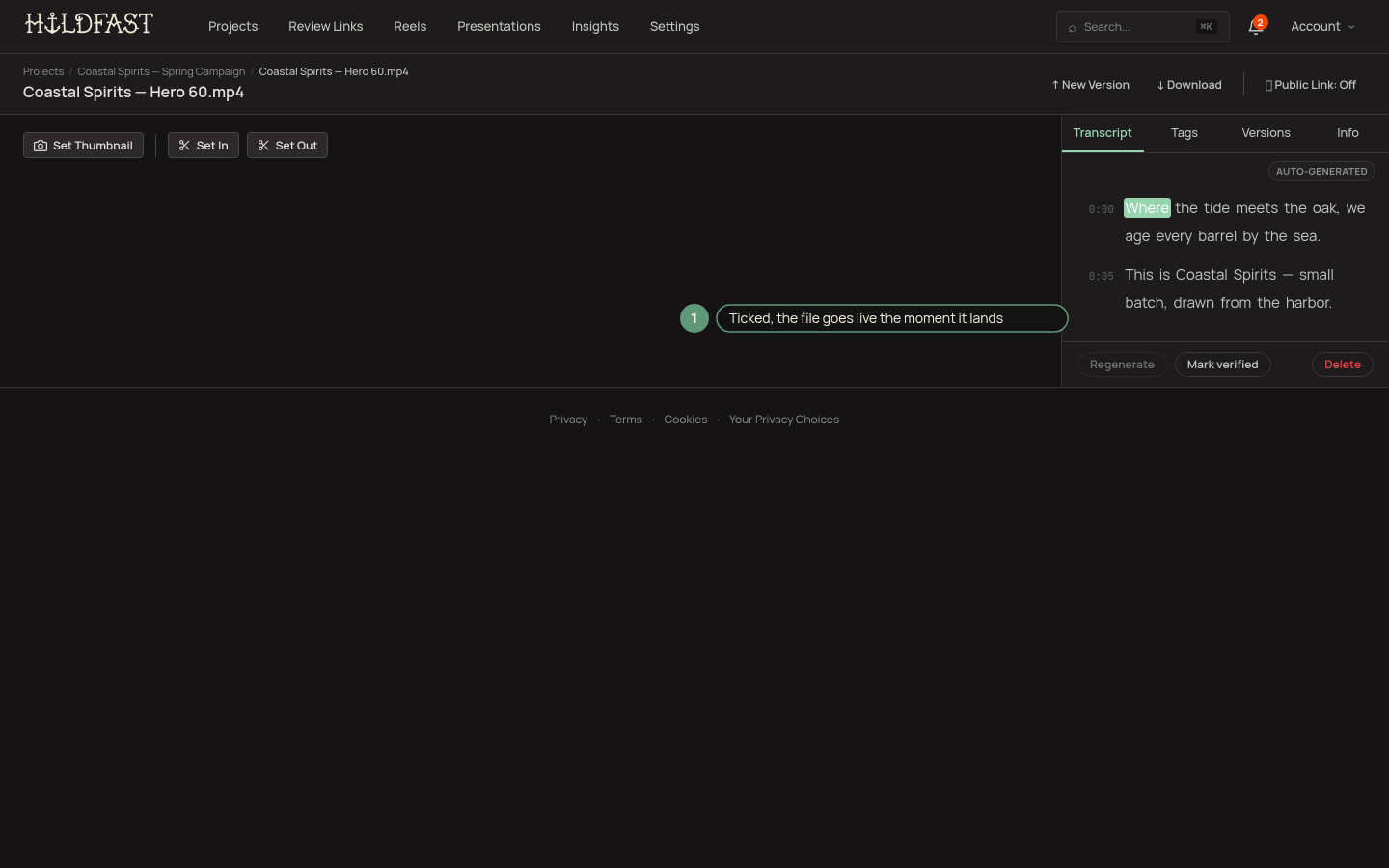The image size is (1389, 868).
Task: Regenerate the transcript
Action: 1122,365
